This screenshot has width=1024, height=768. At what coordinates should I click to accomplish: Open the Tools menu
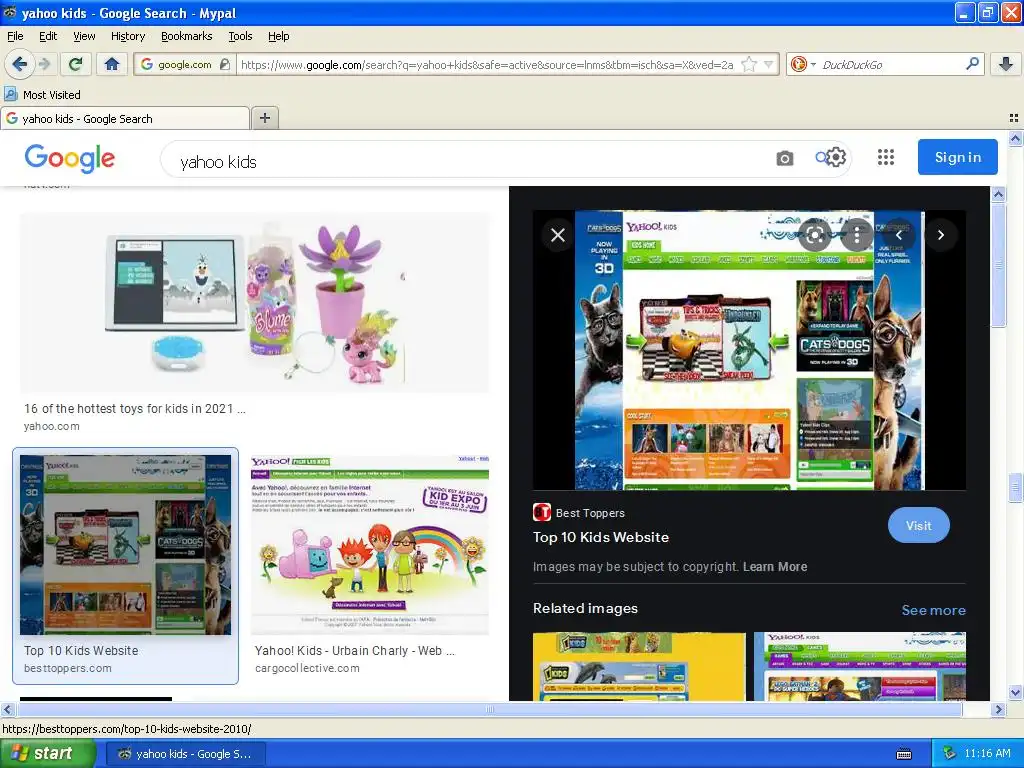pos(240,36)
